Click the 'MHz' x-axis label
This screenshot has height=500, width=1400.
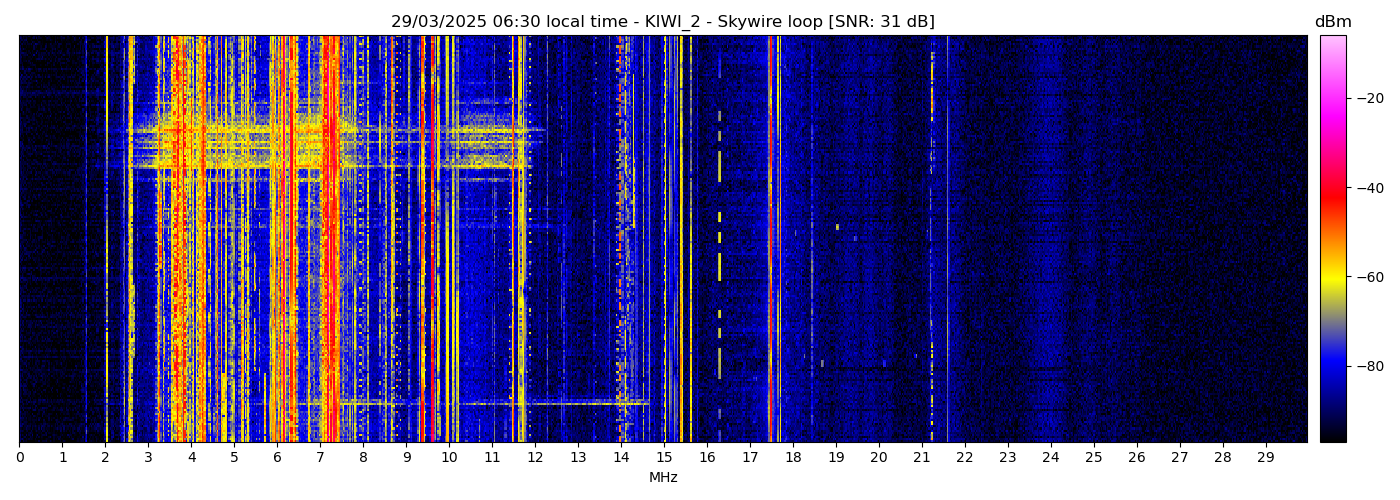(663, 478)
